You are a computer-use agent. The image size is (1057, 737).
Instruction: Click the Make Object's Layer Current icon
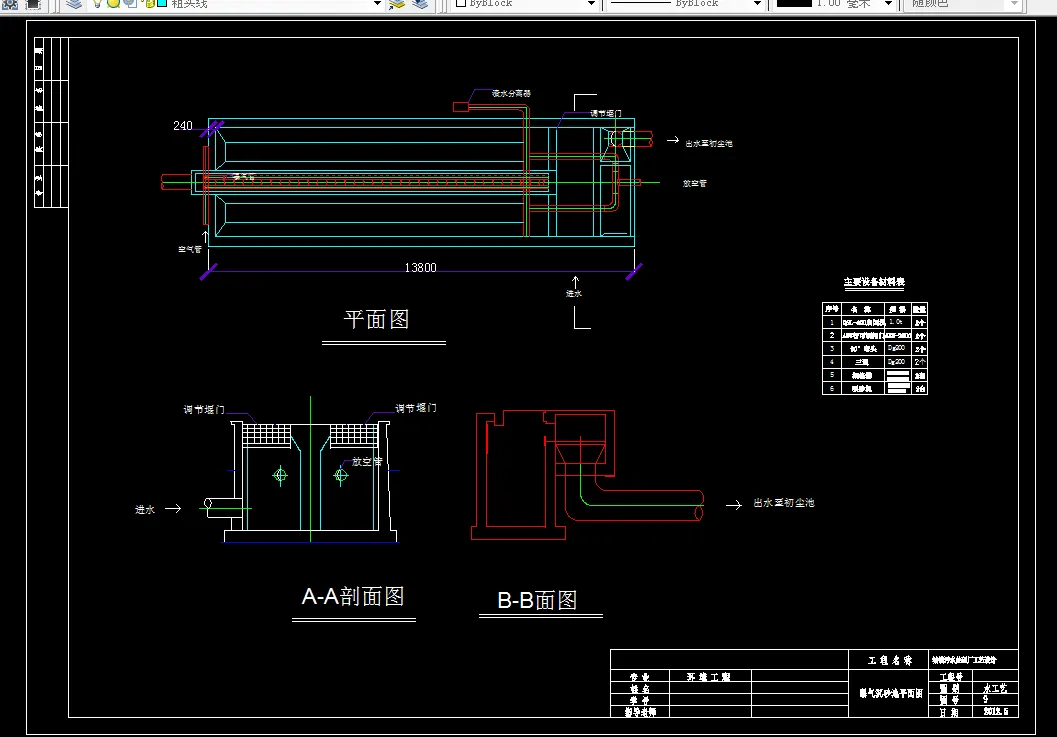pyautogui.click(x=397, y=4)
